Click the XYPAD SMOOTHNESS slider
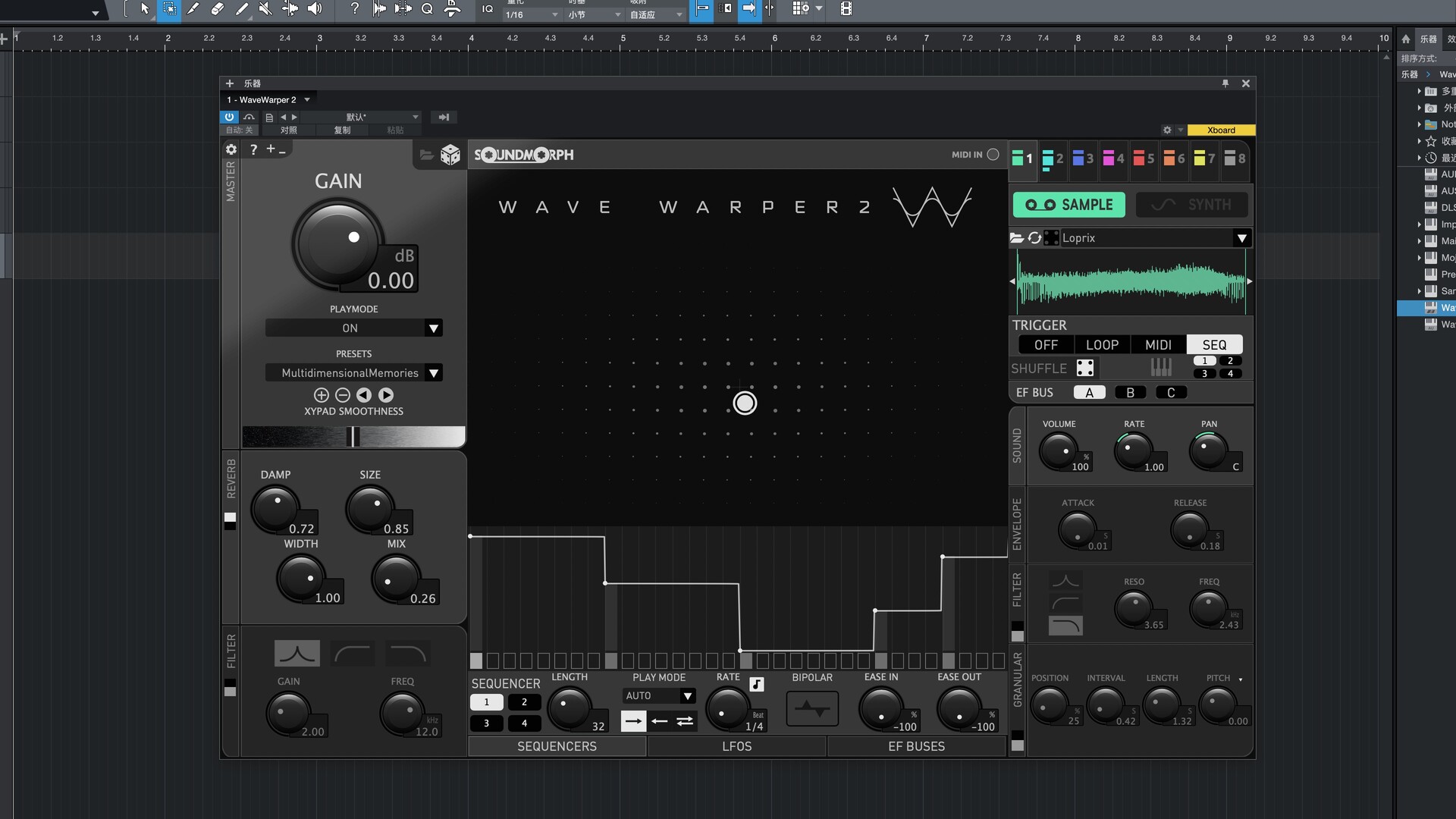Image resolution: width=1456 pixels, height=819 pixels. point(353,437)
